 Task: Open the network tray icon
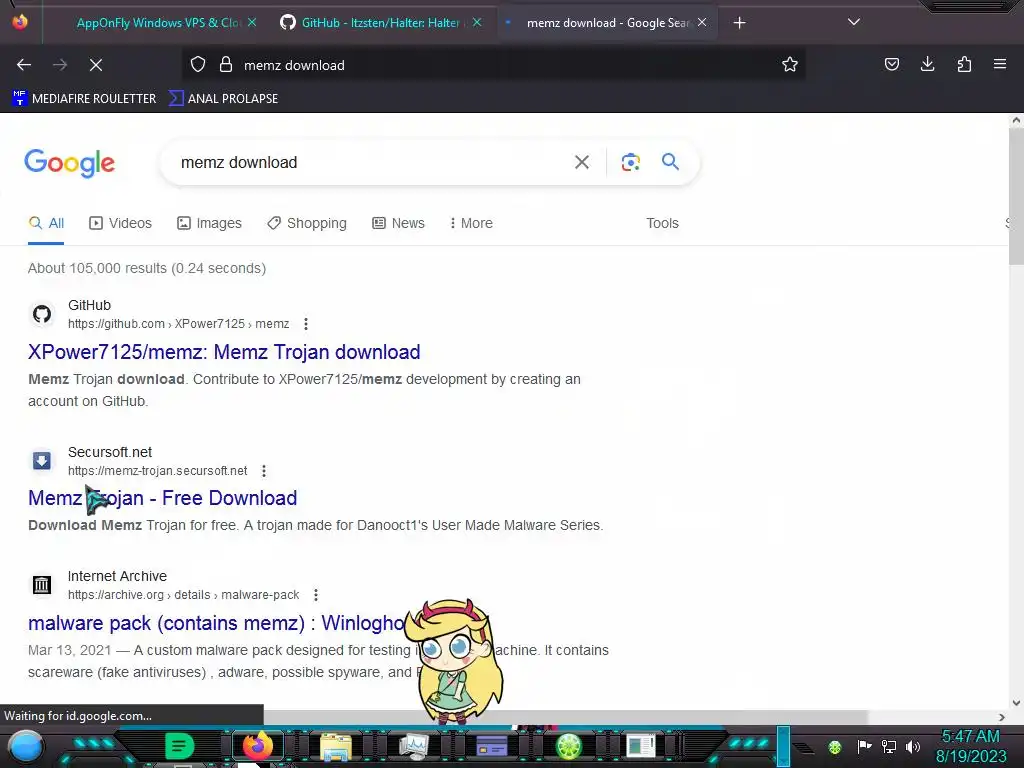point(889,746)
